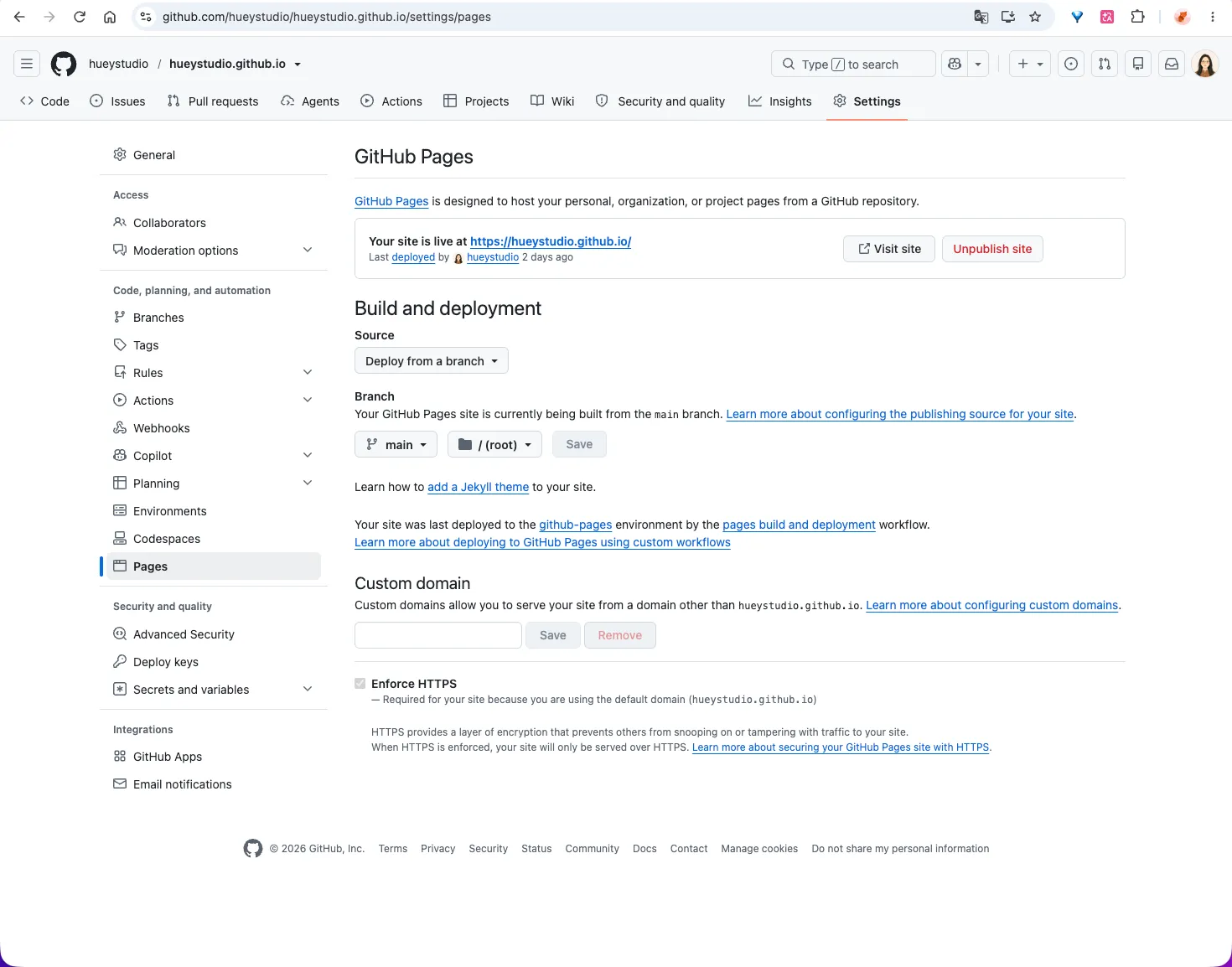Go forward with browser forward arrow
The height and width of the screenshot is (967, 1232).
click(49, 17)
